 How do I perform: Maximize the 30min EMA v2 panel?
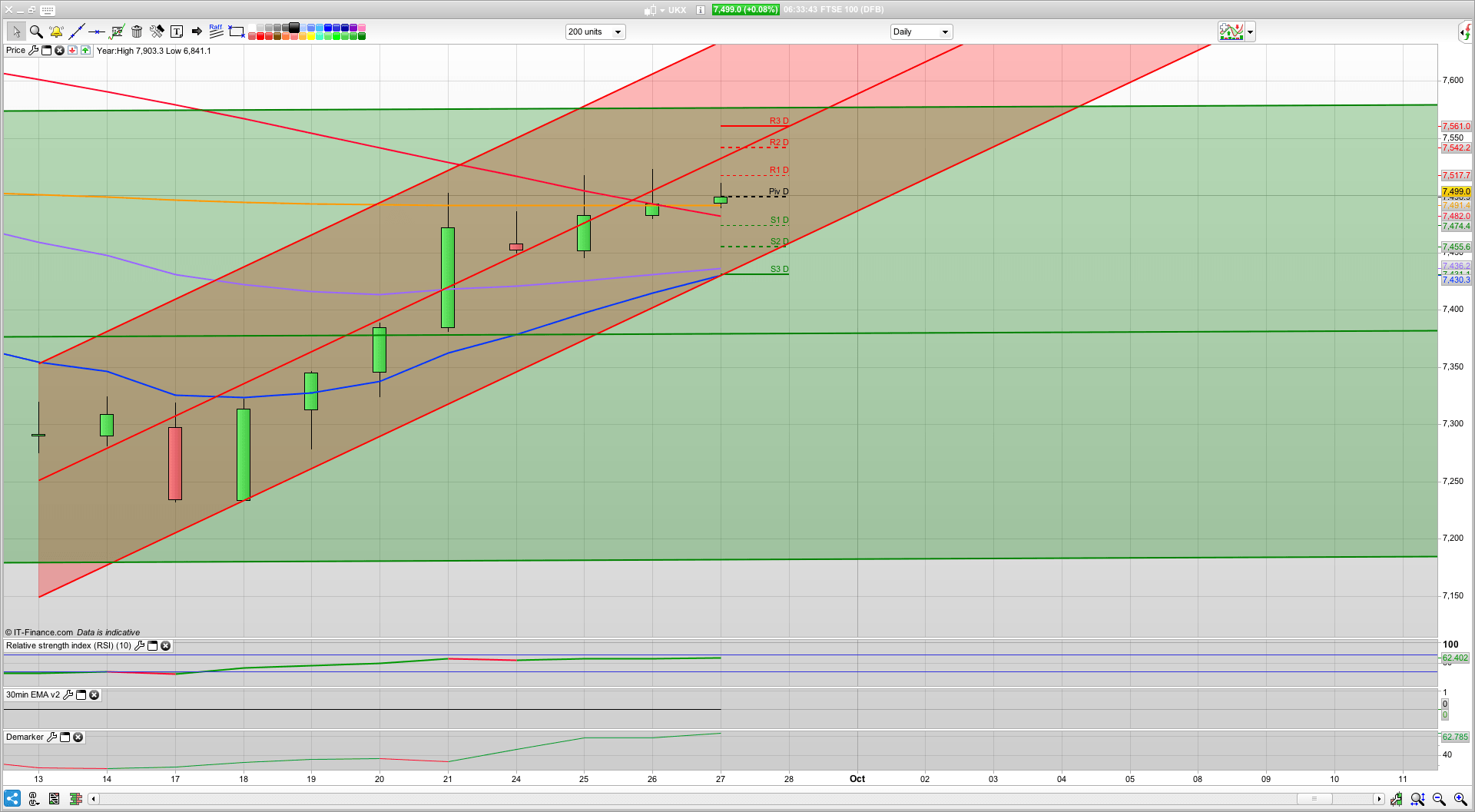pyautogui.click(x=81, y=695)
